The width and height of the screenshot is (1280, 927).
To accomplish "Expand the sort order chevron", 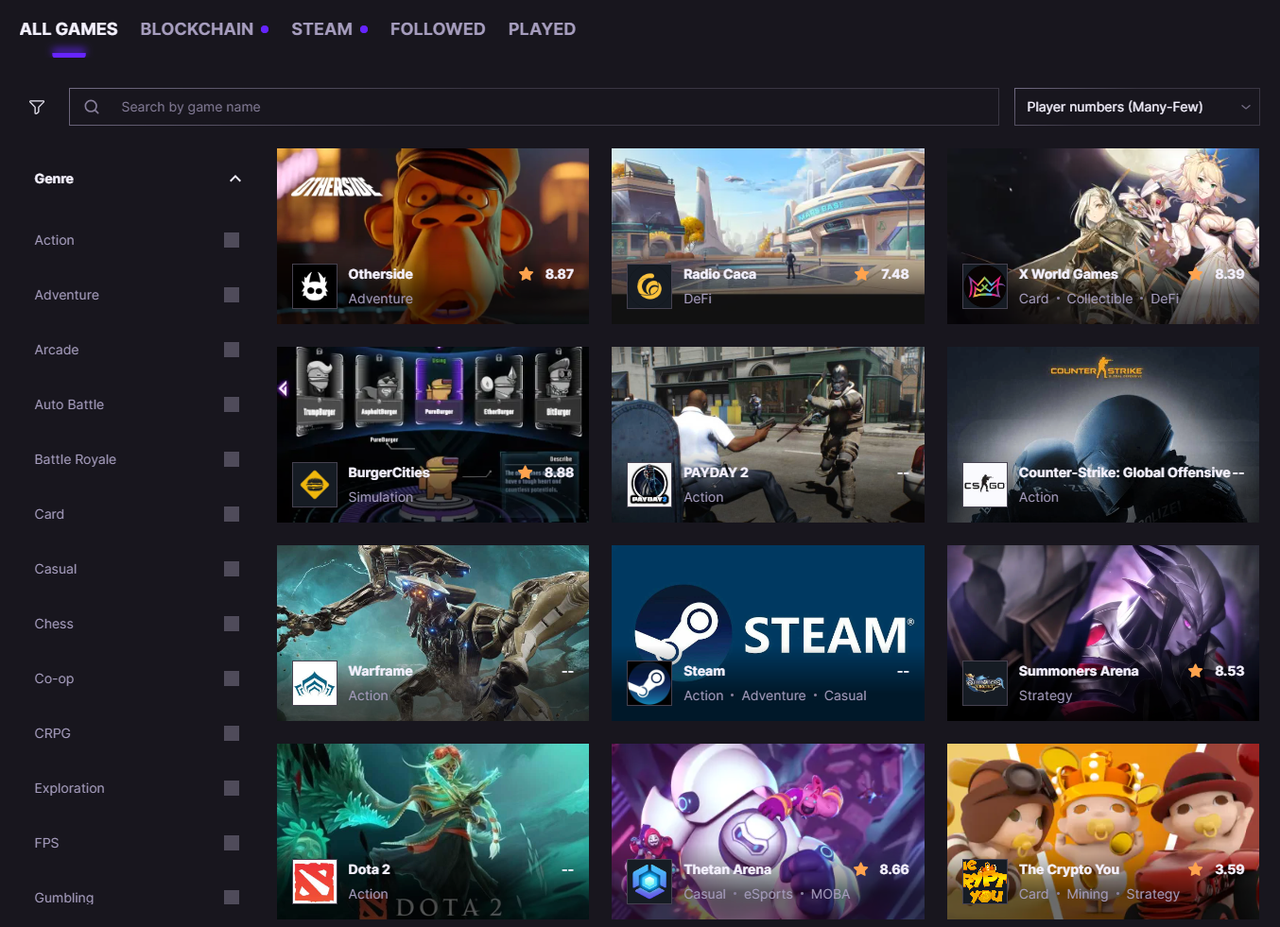I will coord(1246,106).
